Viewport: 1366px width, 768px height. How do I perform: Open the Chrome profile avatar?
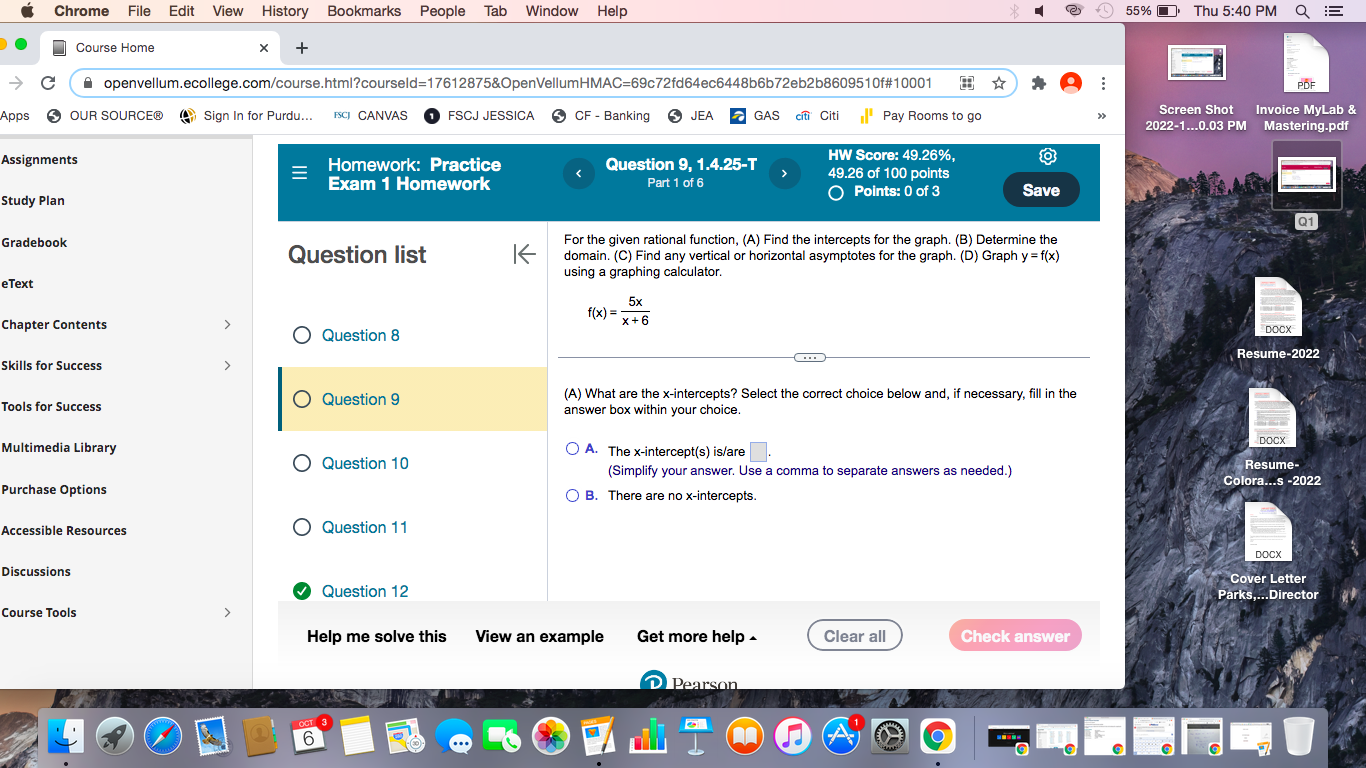[x=1071, y=83]
